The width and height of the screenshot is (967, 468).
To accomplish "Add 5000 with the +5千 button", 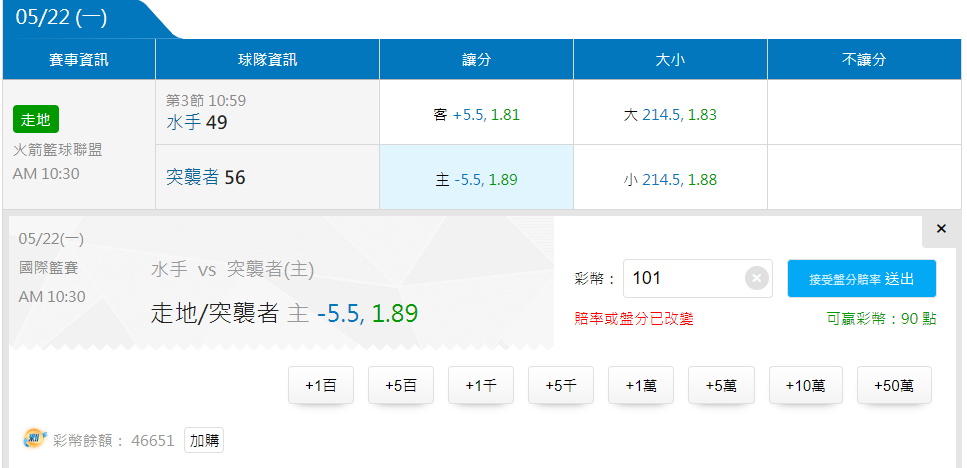I will coord(561,385).
